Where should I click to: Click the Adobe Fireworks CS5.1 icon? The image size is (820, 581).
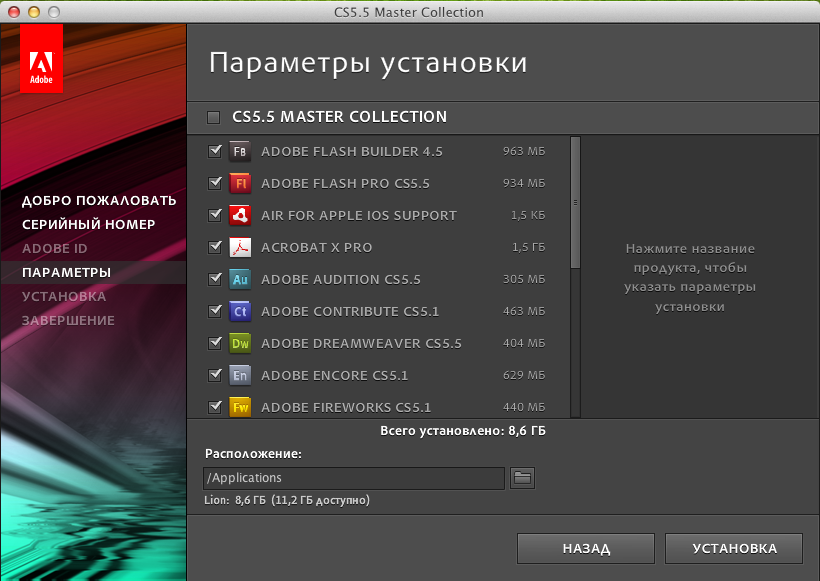pyautogui.click(x=239, y=407)
